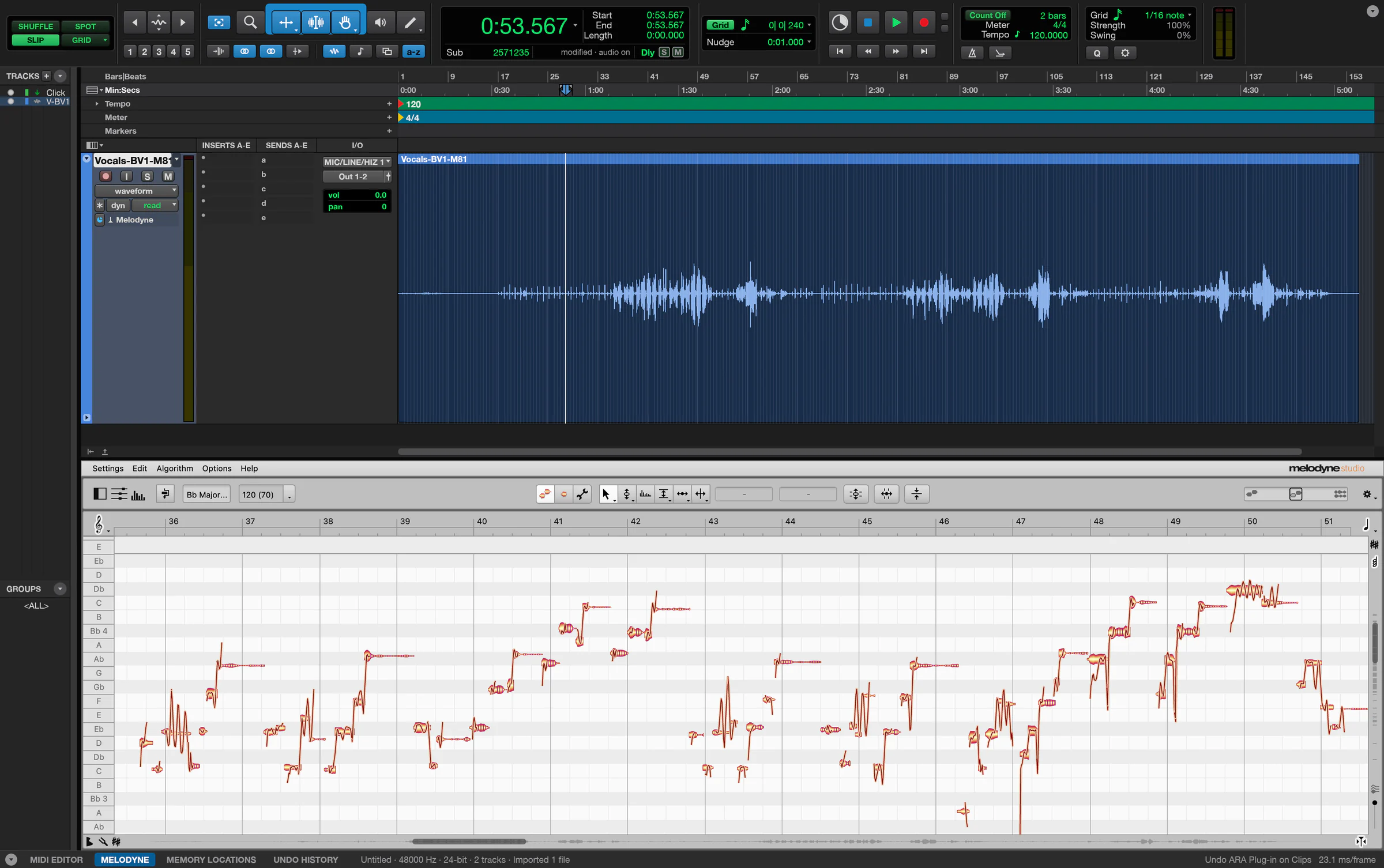Viewport: 1384px width, 868px height.
Task: Start playback with the Play button
Action: point(896,22)
